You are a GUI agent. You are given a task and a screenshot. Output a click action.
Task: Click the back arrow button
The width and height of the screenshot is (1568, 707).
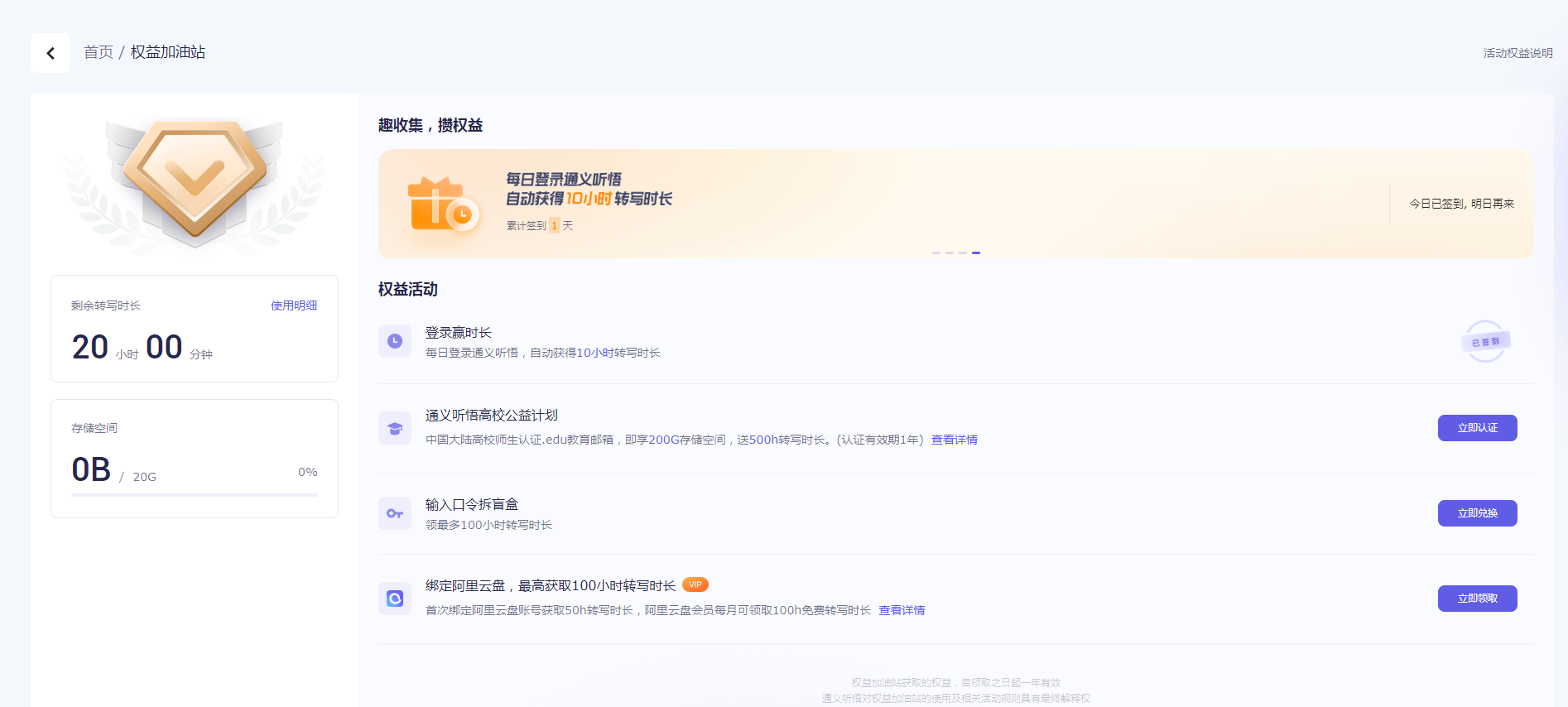[x=51, y=53]
